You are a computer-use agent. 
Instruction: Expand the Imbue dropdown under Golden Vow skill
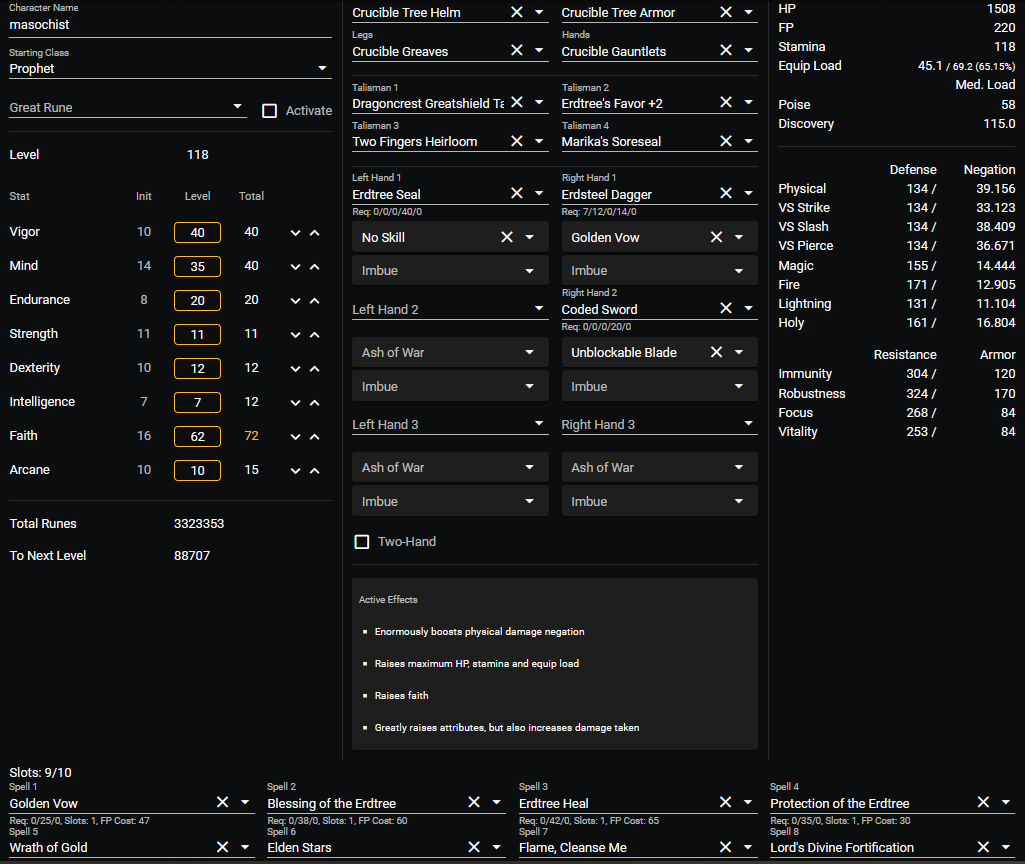[660, 270]
